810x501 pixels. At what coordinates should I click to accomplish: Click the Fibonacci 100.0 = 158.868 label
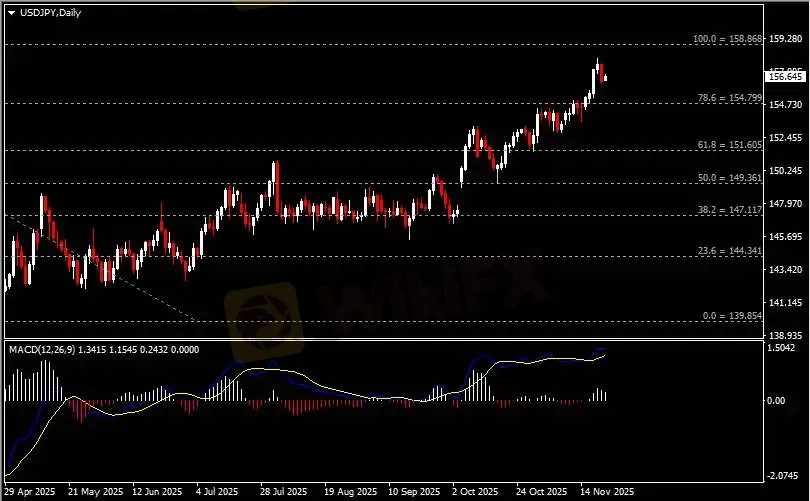pos(728,39)
